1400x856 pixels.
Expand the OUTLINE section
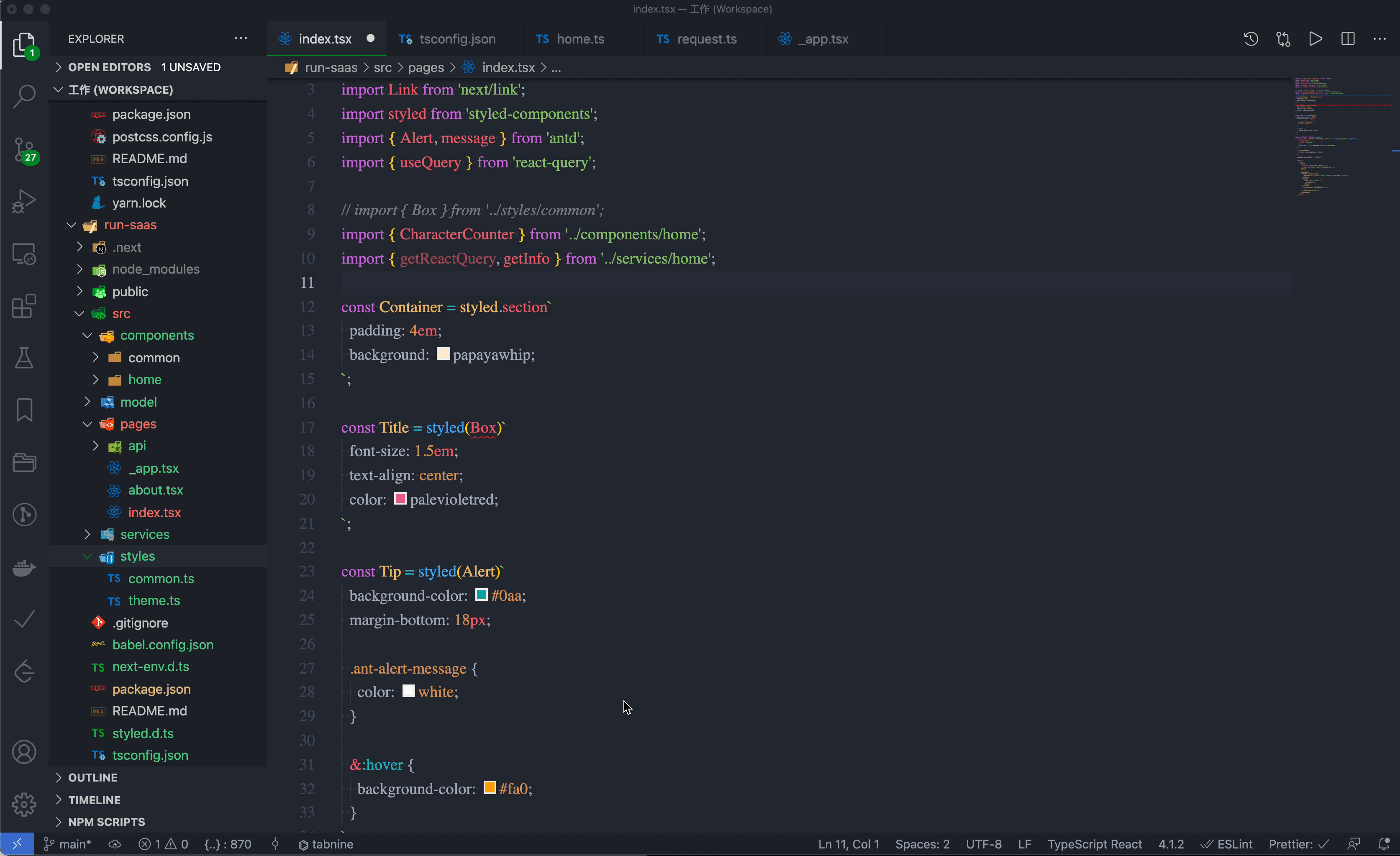pos(92,778)
